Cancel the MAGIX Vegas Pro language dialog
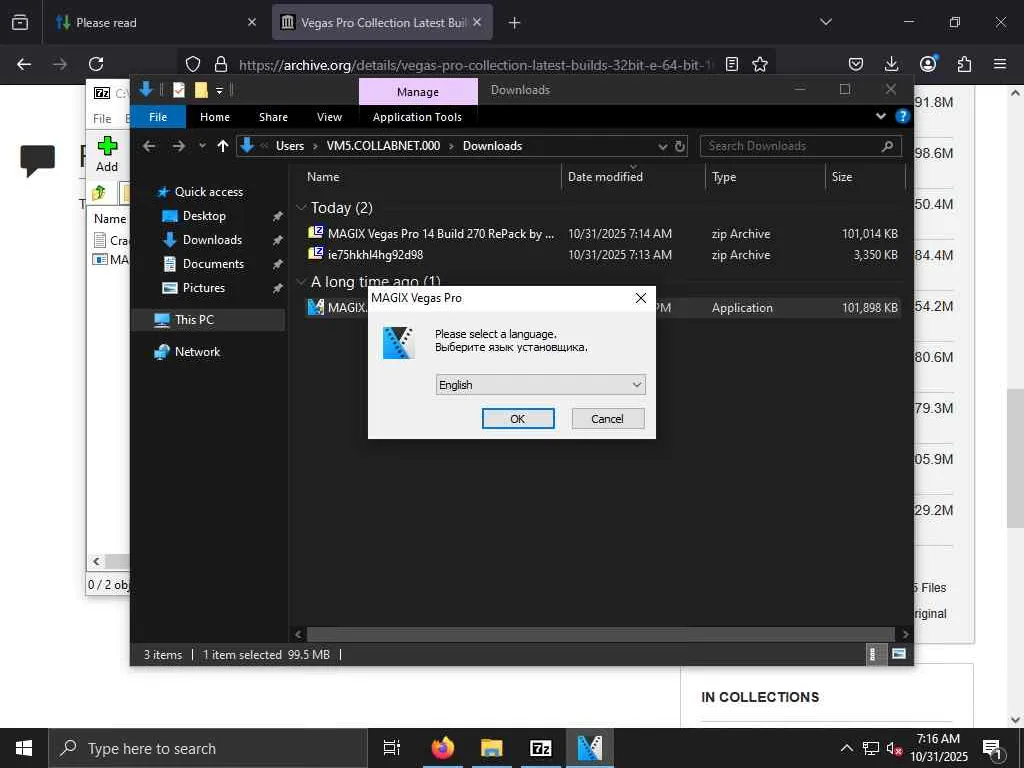The height and width of the screenshot is (768, 1024). click(x=607, y=419)
